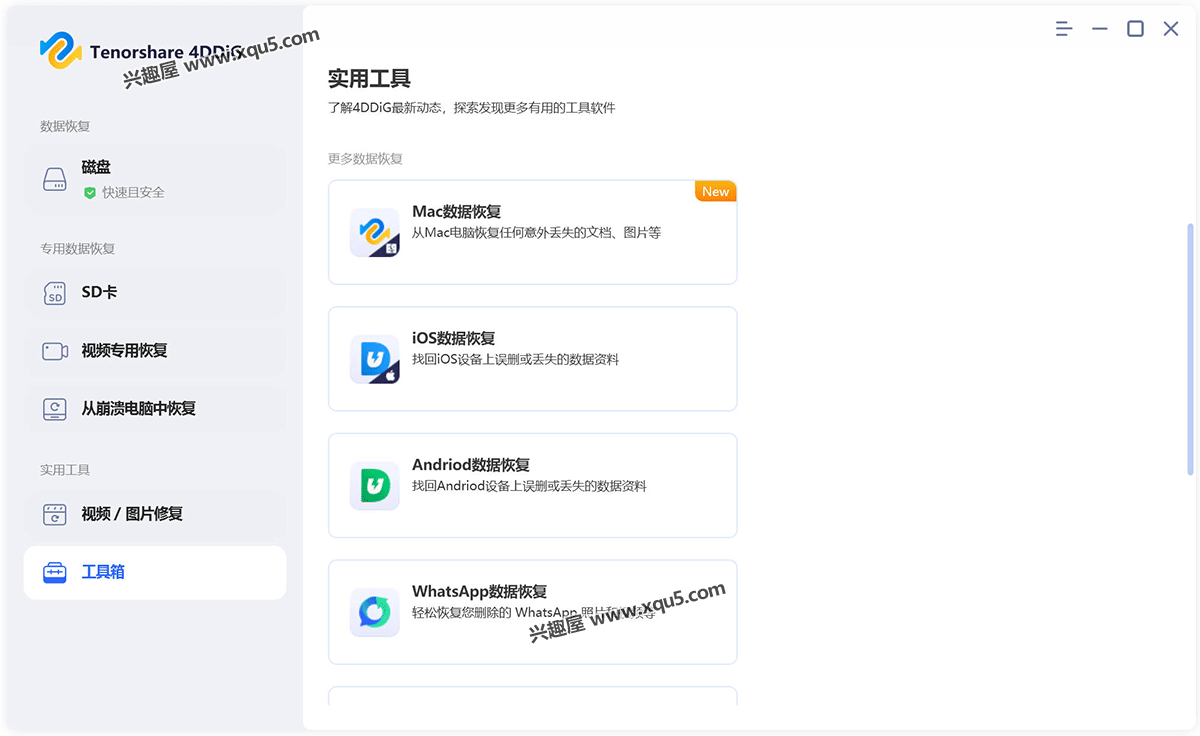Click the iOS数据恢复 app icon

click(374, 359)
